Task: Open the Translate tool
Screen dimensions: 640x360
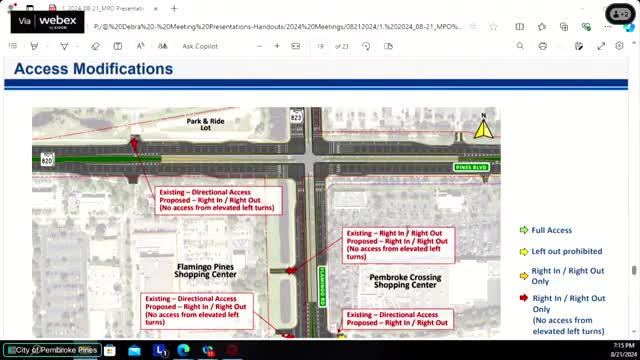Action: tap(162, 46)
